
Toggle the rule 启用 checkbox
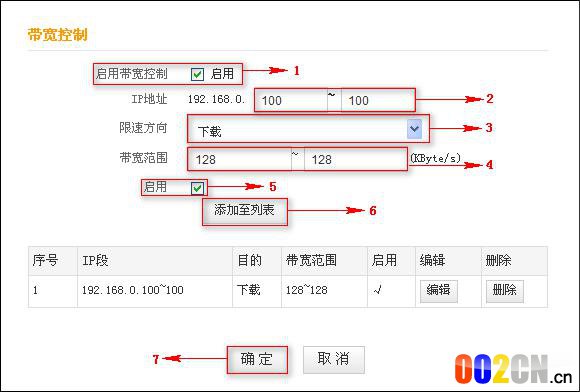coord(197,188)
